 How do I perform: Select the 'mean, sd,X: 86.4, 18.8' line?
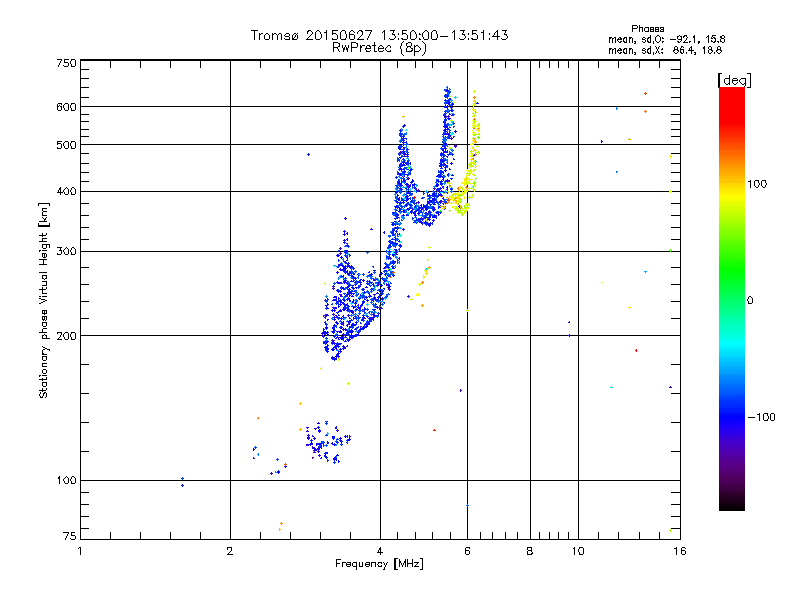665,50
